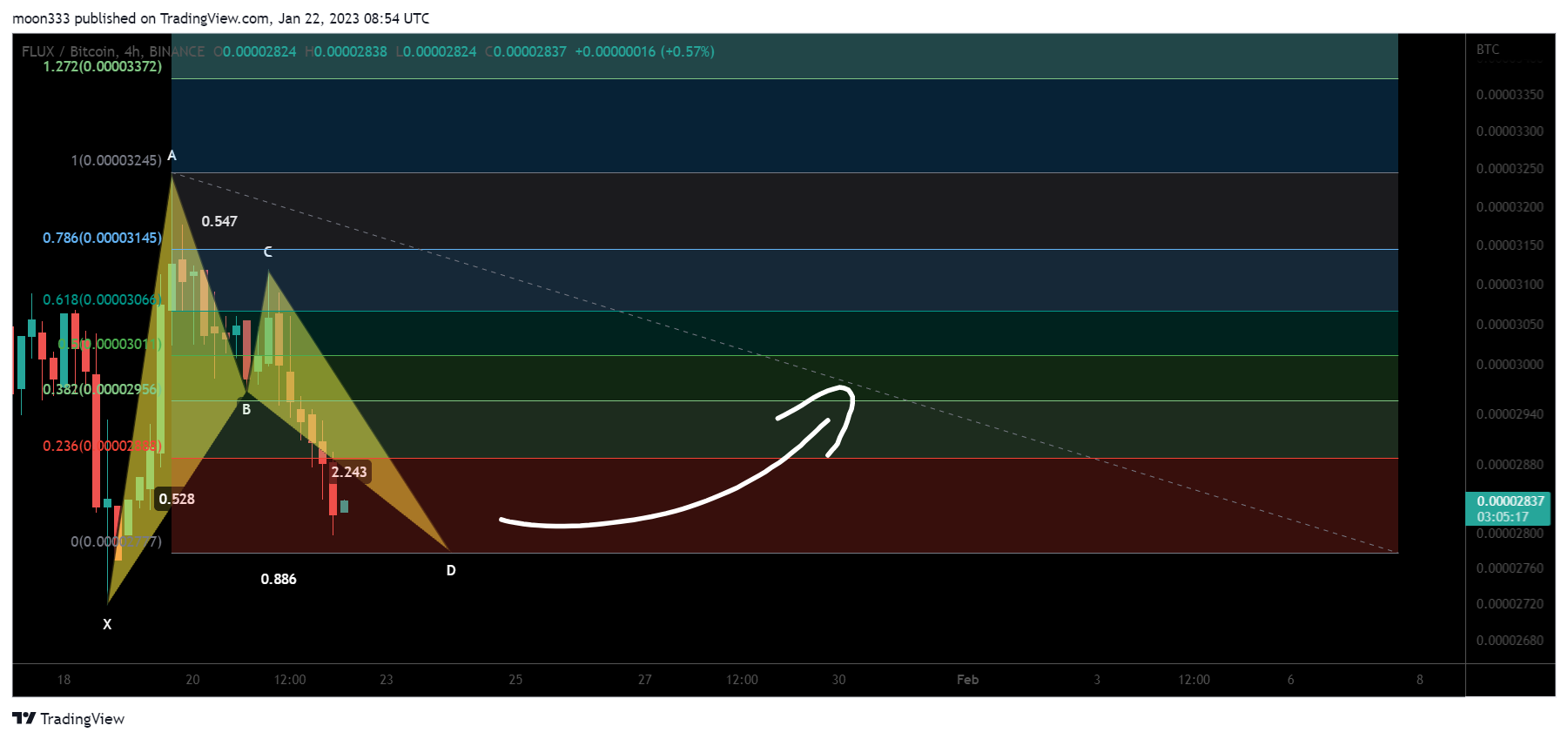Click the 18 date on time axis

[x=64, y=679]
